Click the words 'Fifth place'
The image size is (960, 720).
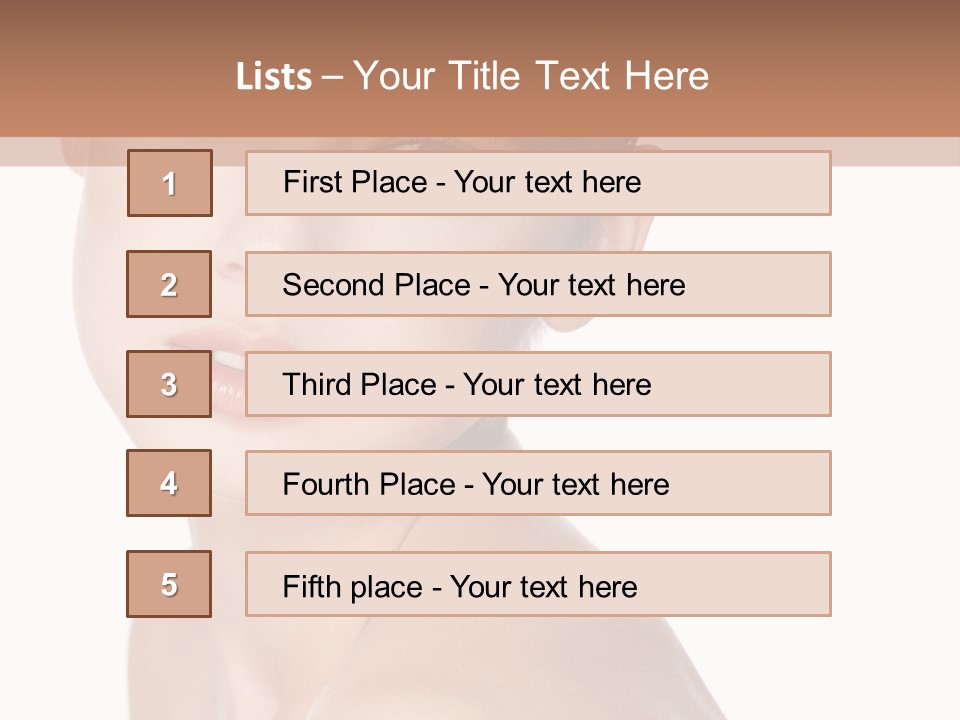353,587
